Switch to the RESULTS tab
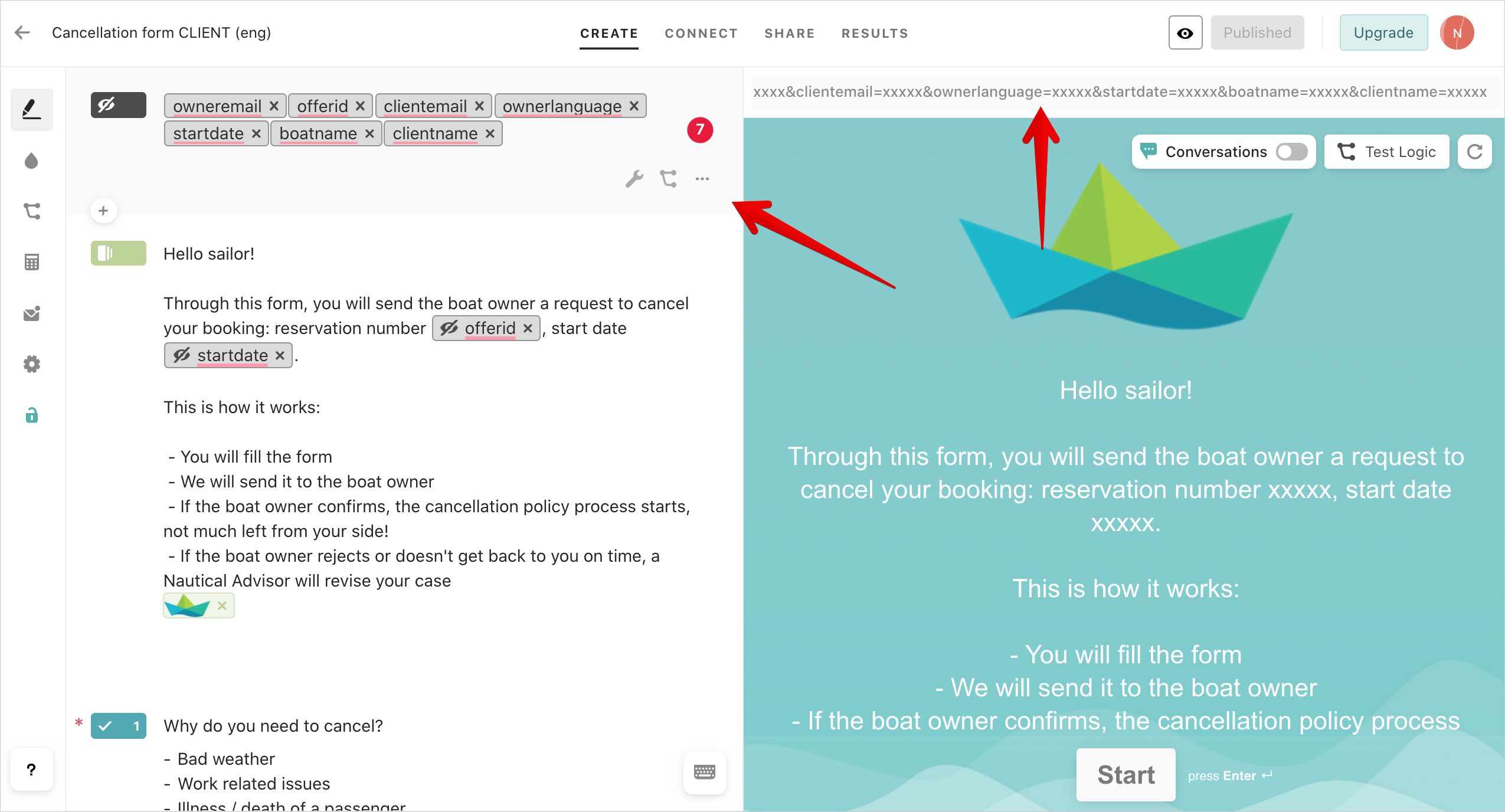 [x=874, y=33]
